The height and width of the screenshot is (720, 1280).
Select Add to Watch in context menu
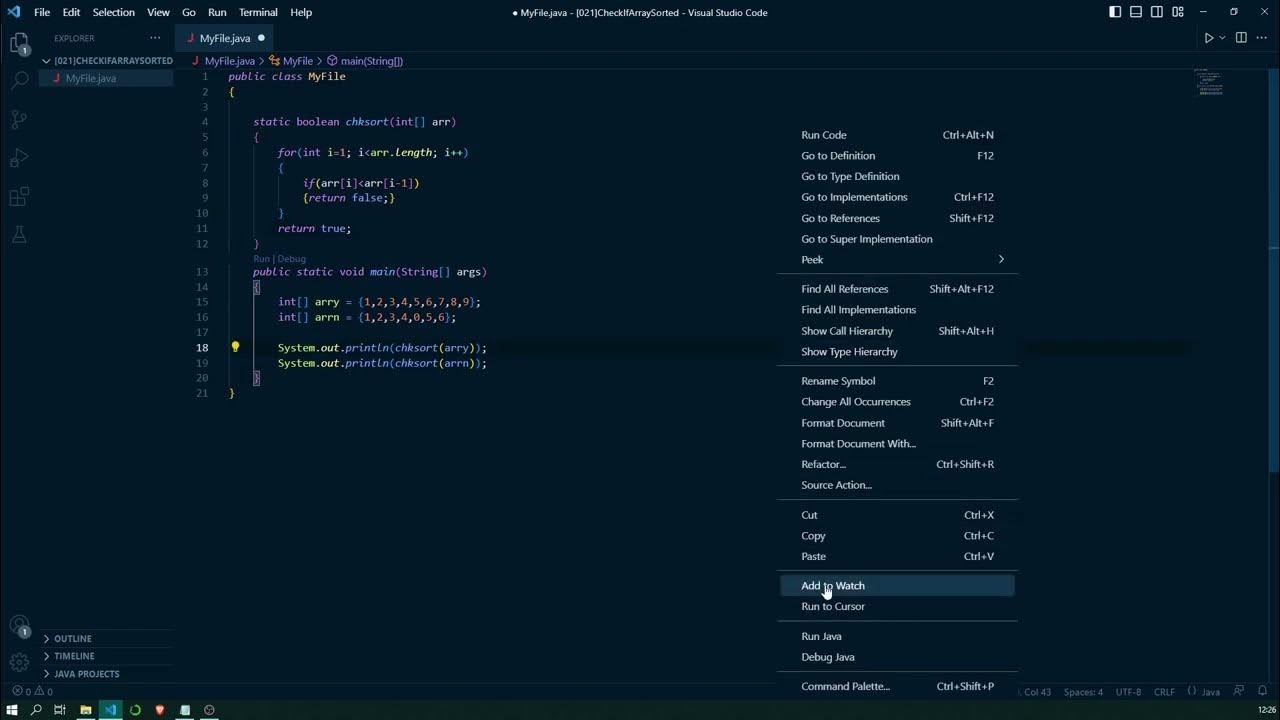898,586
